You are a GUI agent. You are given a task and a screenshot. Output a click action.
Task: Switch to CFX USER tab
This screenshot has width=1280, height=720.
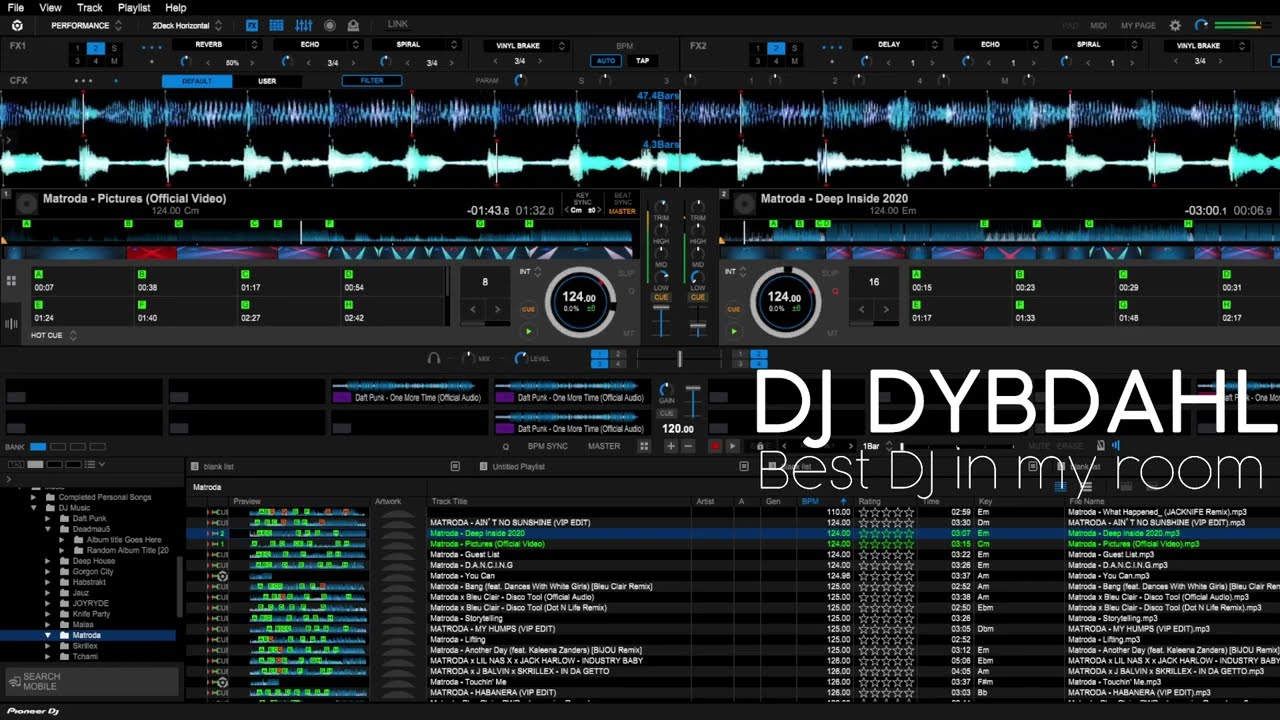(x=267, y=80)
